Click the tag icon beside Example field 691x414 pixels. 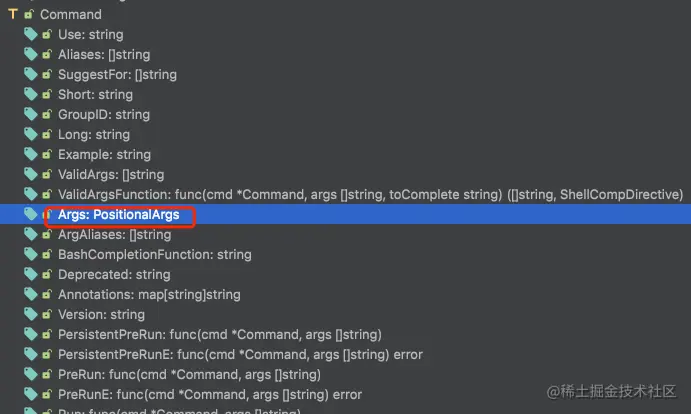31,154
